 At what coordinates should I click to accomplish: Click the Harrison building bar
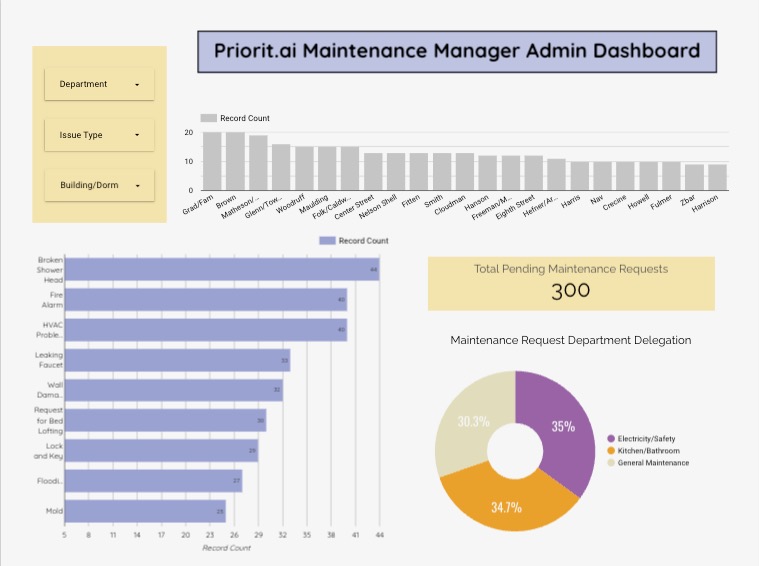[x=717, y=178]
